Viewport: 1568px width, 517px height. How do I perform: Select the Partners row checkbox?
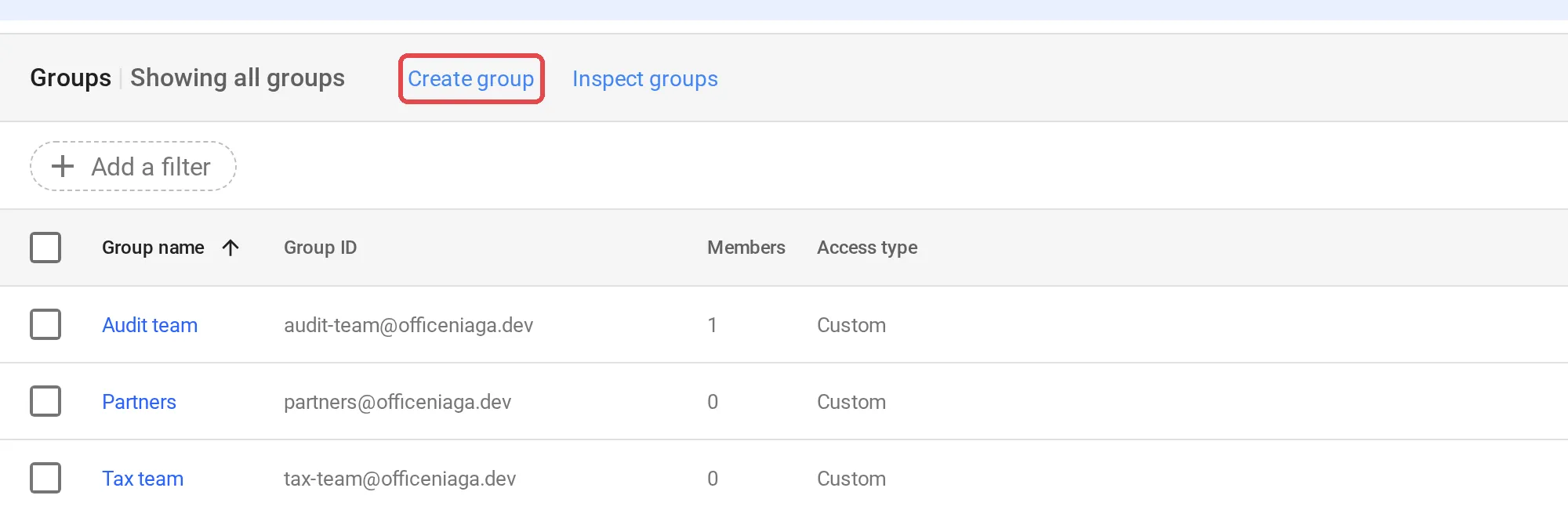coord(45,401)
